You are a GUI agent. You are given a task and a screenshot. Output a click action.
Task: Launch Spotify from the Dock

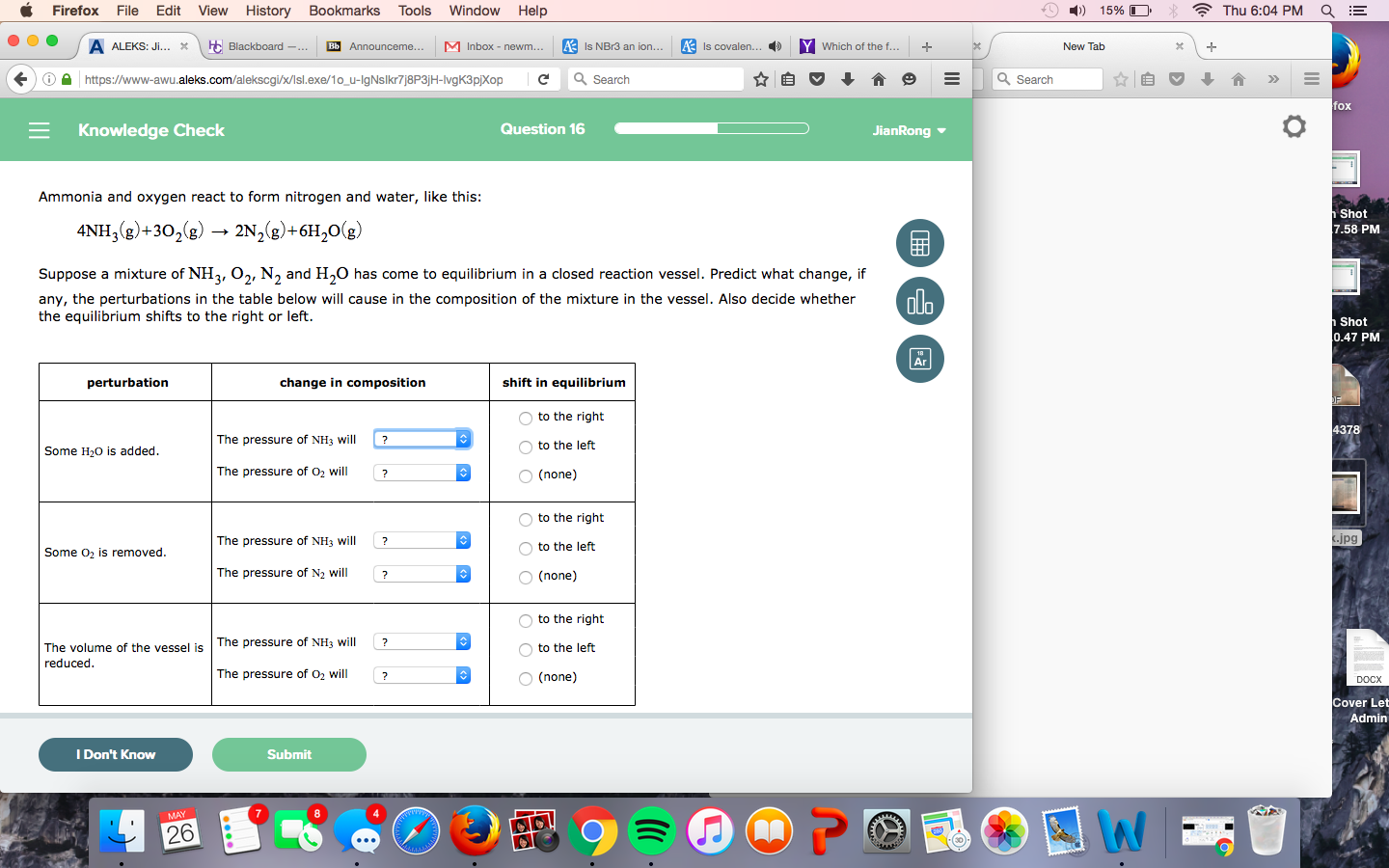point(652,829)
